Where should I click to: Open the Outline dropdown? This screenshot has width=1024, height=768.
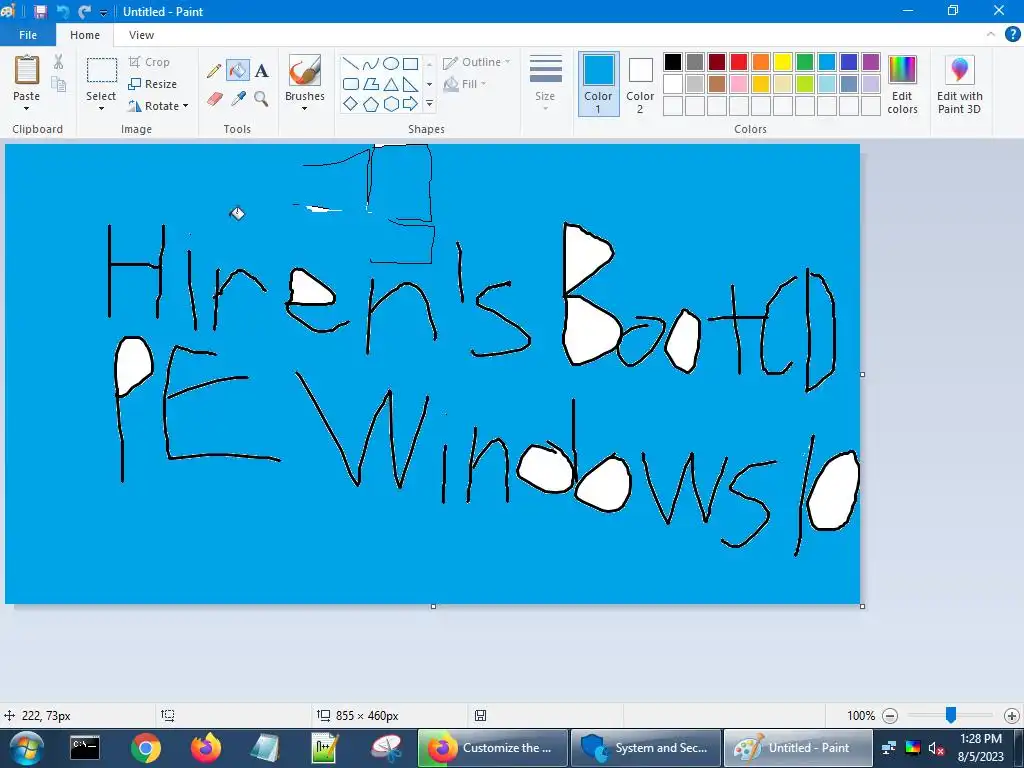point(477,62)
